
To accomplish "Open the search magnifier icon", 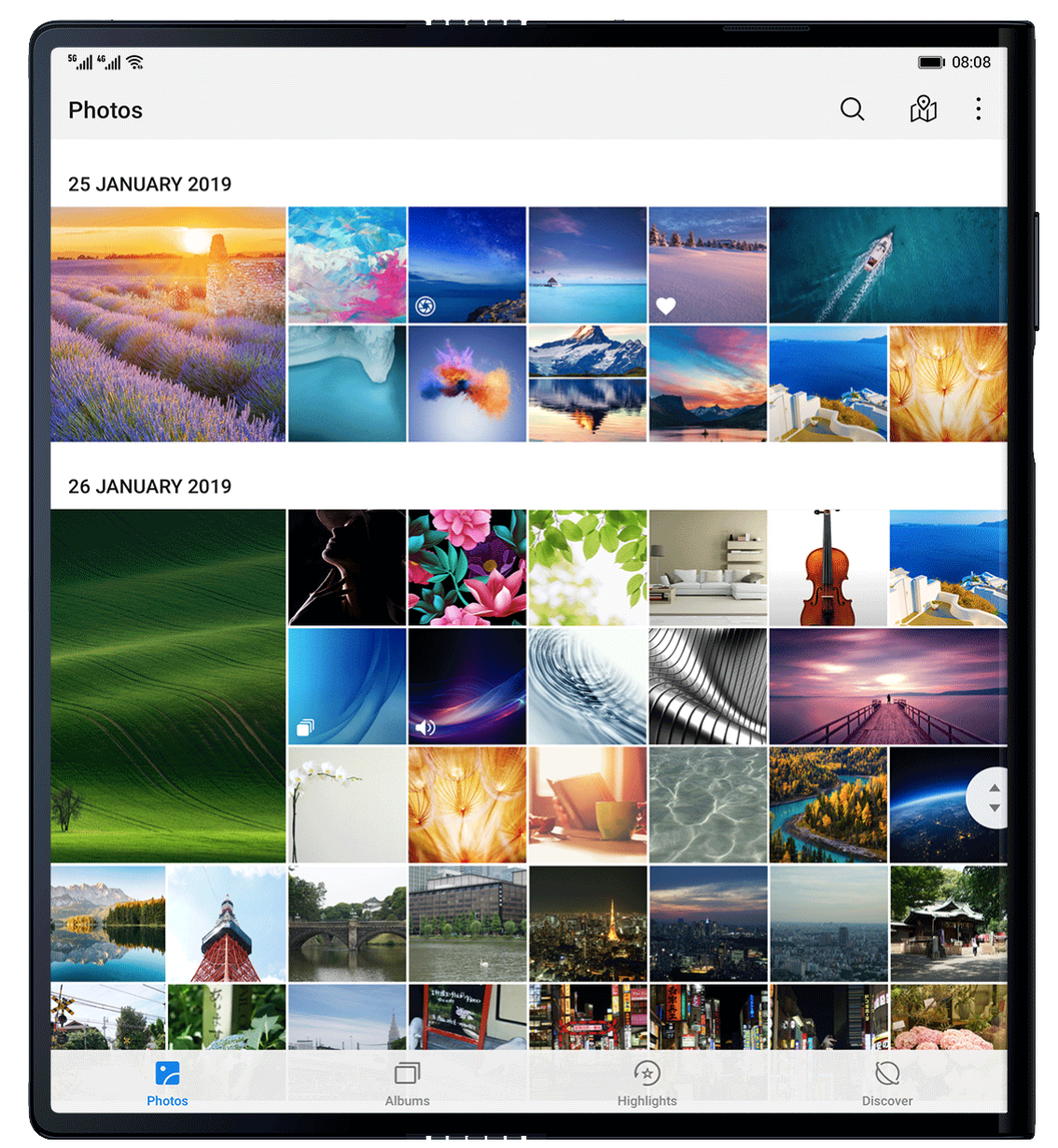I will point(852,109).
